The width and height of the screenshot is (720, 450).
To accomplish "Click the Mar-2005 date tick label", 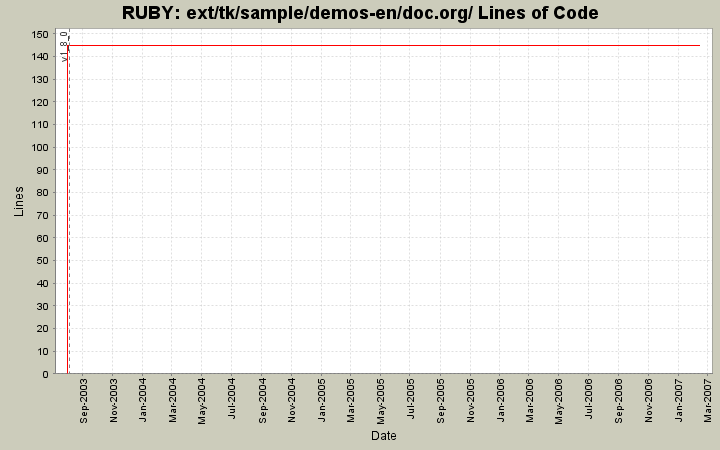I will point(350,401).
